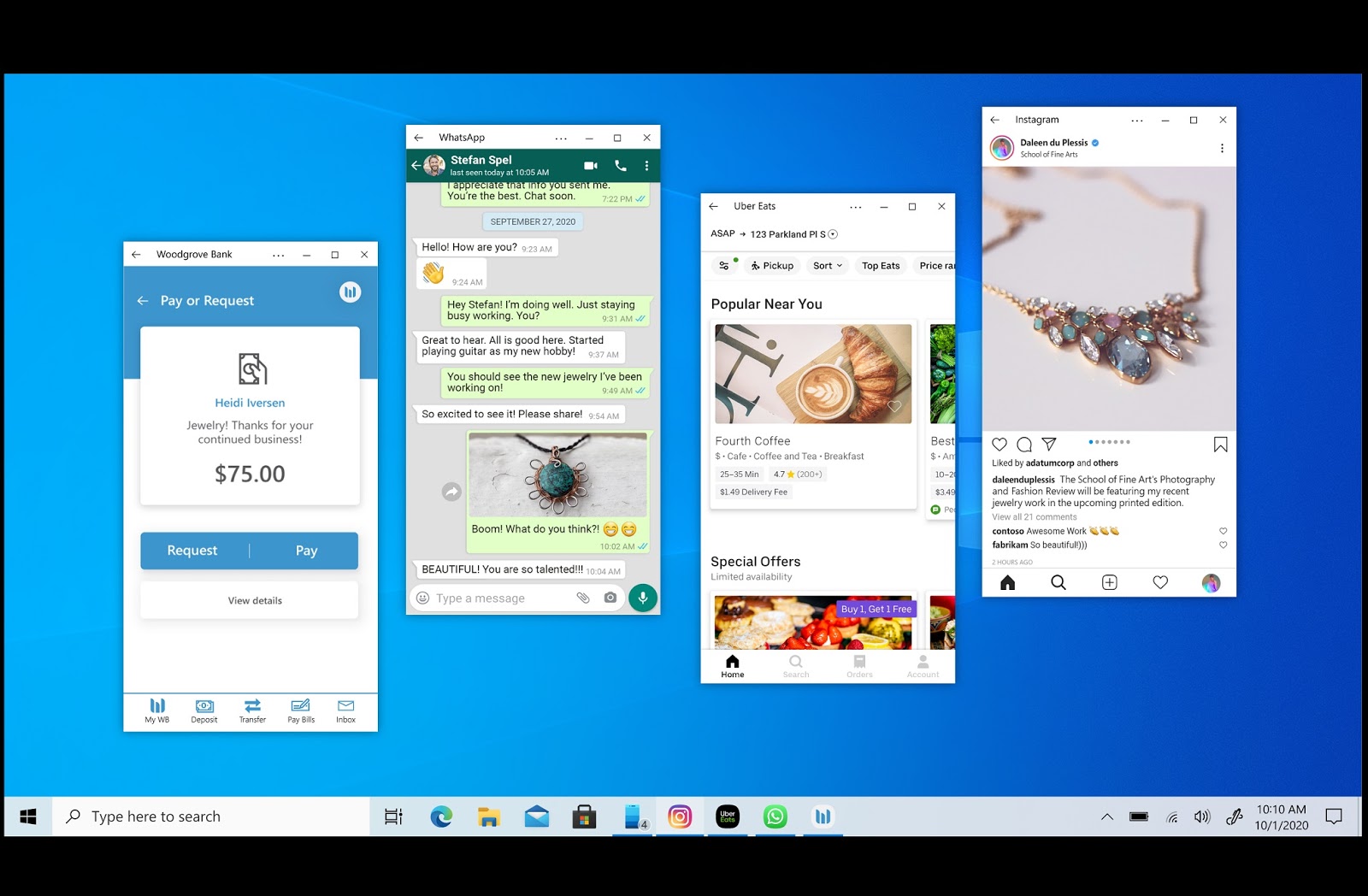
Task: Open the Pay Bills section in Woodgrove Bank
Action: (x=300, y=710)
